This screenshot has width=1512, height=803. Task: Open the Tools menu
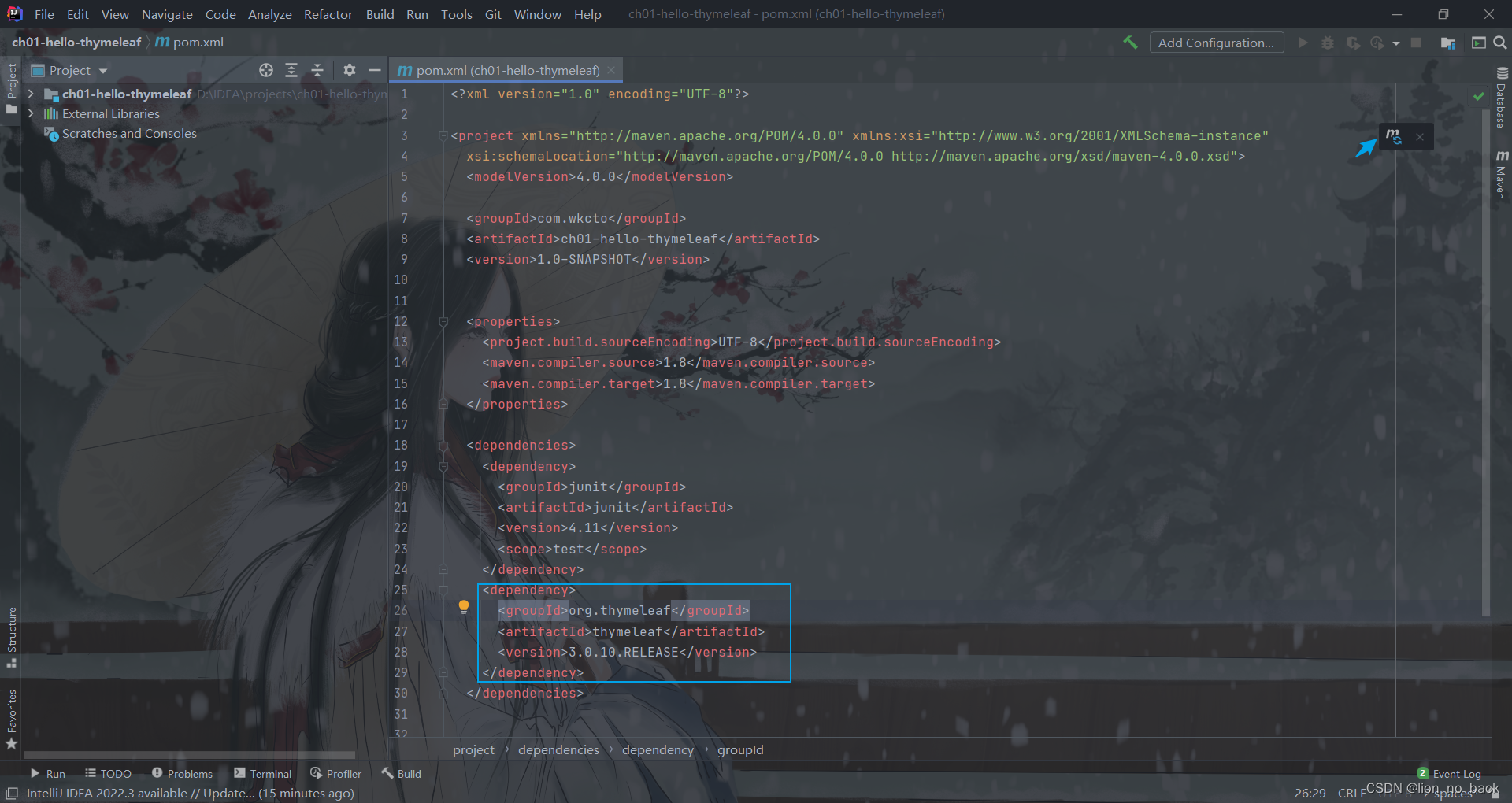click(x=456, y=14)
